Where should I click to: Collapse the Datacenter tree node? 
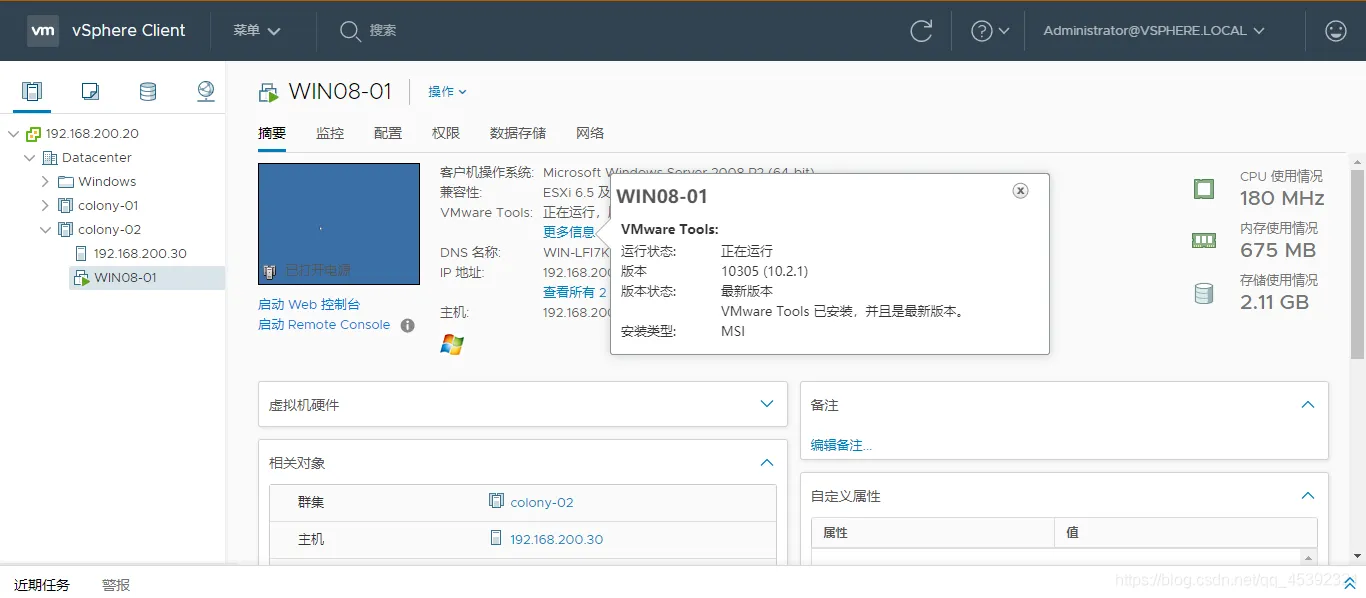tap(29, 158)
